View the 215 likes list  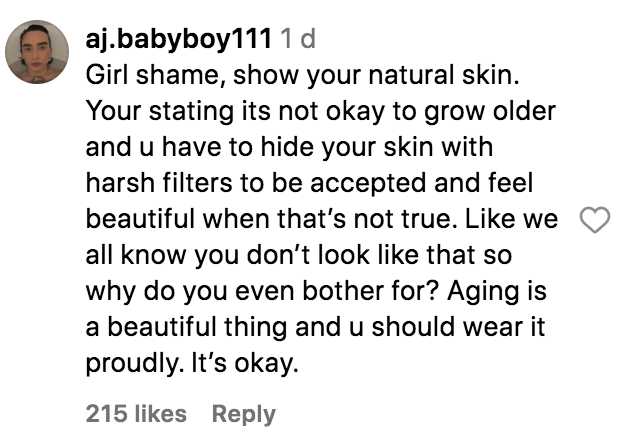click(136, 413)
